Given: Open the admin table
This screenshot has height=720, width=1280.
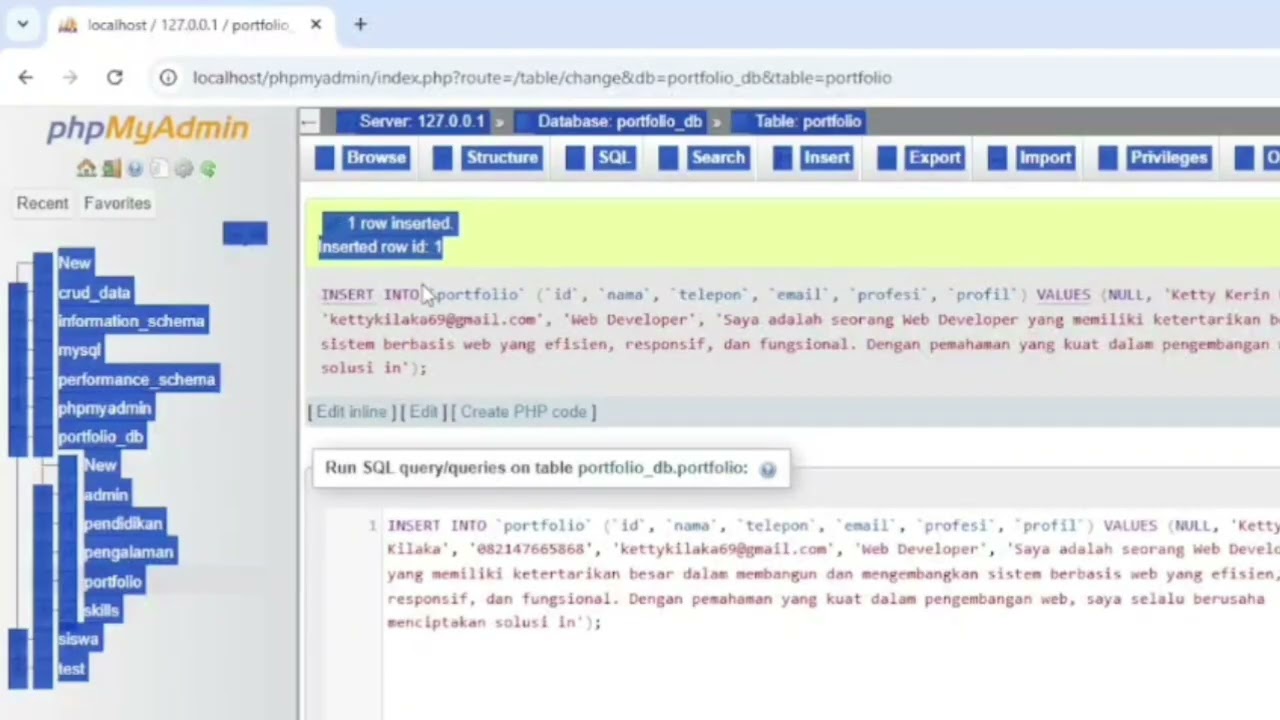Looking at the screenshot, I should coord(106,495).
